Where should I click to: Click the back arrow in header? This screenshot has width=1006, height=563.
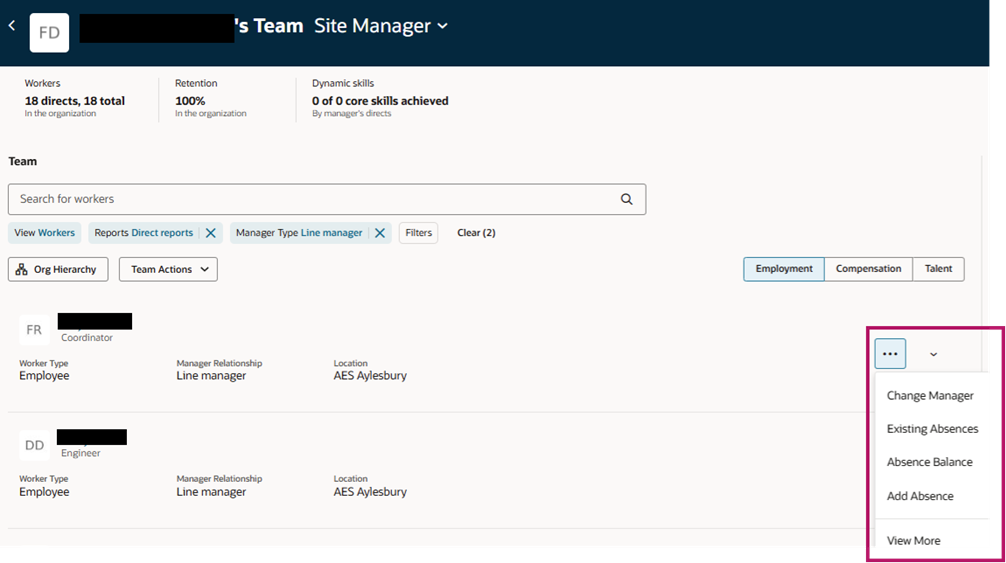[x=12, y=26]
